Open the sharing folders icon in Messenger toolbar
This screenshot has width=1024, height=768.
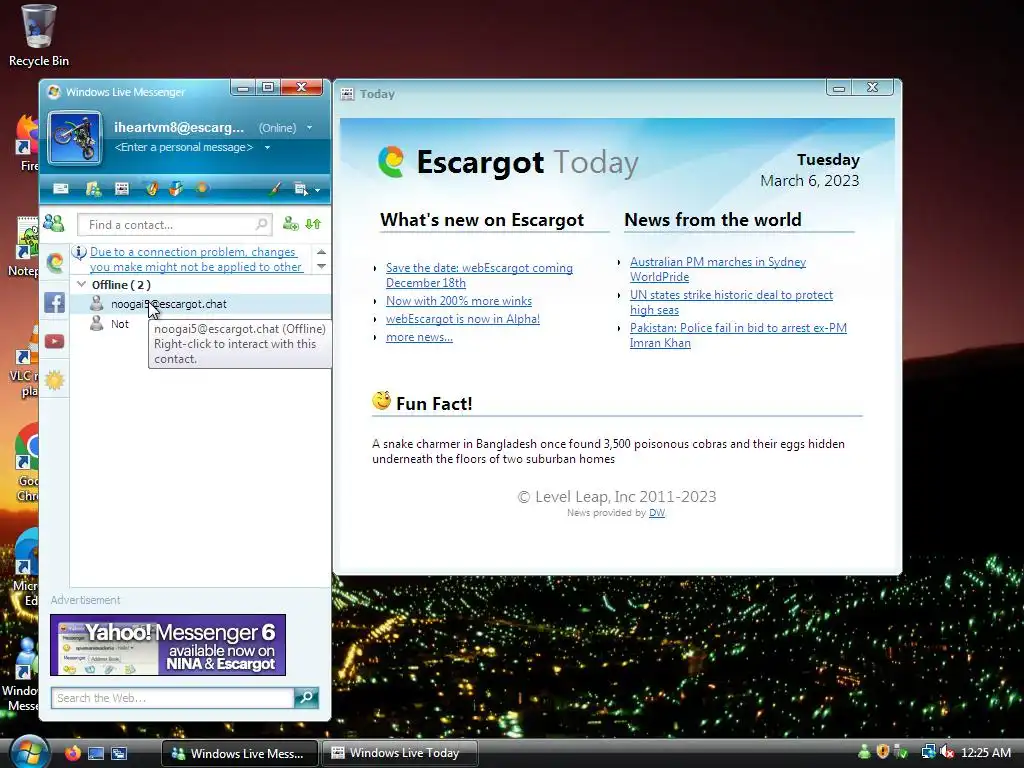[93, 189]
